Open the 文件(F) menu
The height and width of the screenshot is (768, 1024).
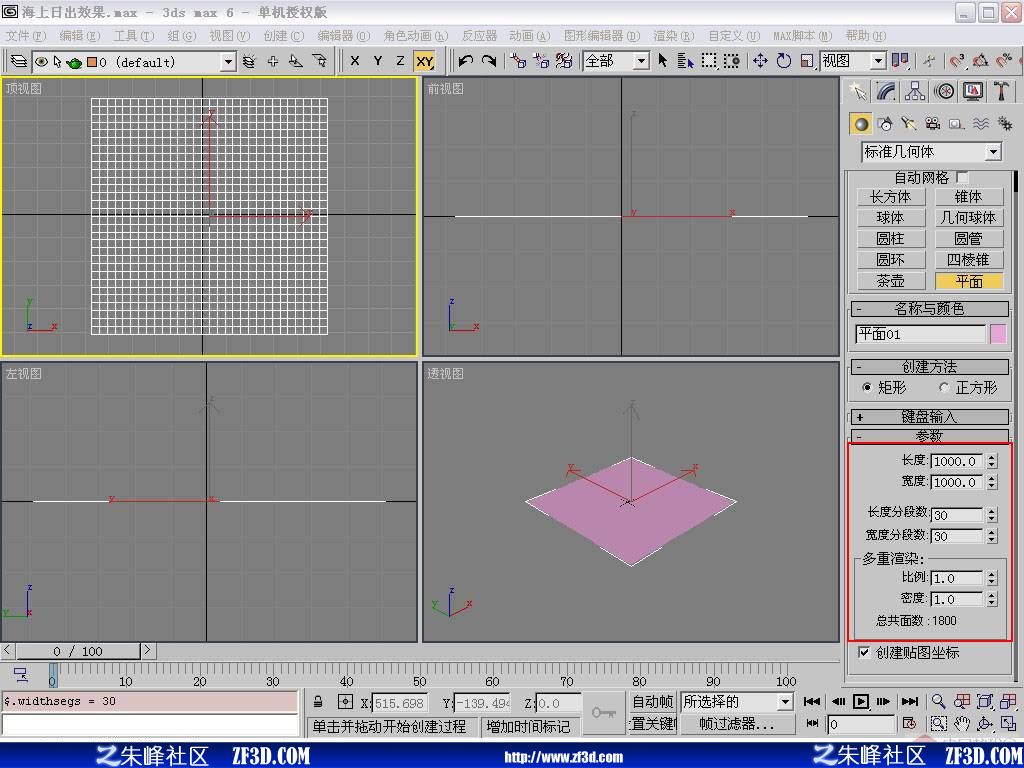pyautogui.click(x=25, y=35)
